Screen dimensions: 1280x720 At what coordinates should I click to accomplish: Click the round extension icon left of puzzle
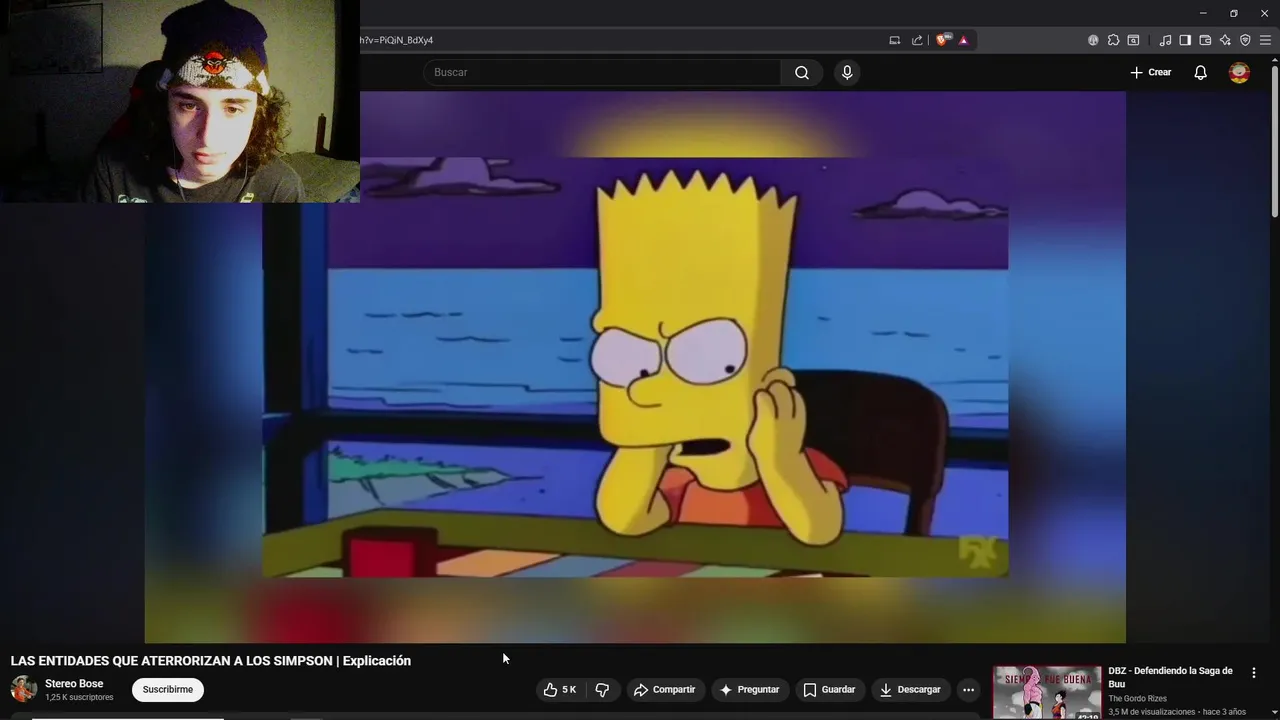[x=1093, y=40]
